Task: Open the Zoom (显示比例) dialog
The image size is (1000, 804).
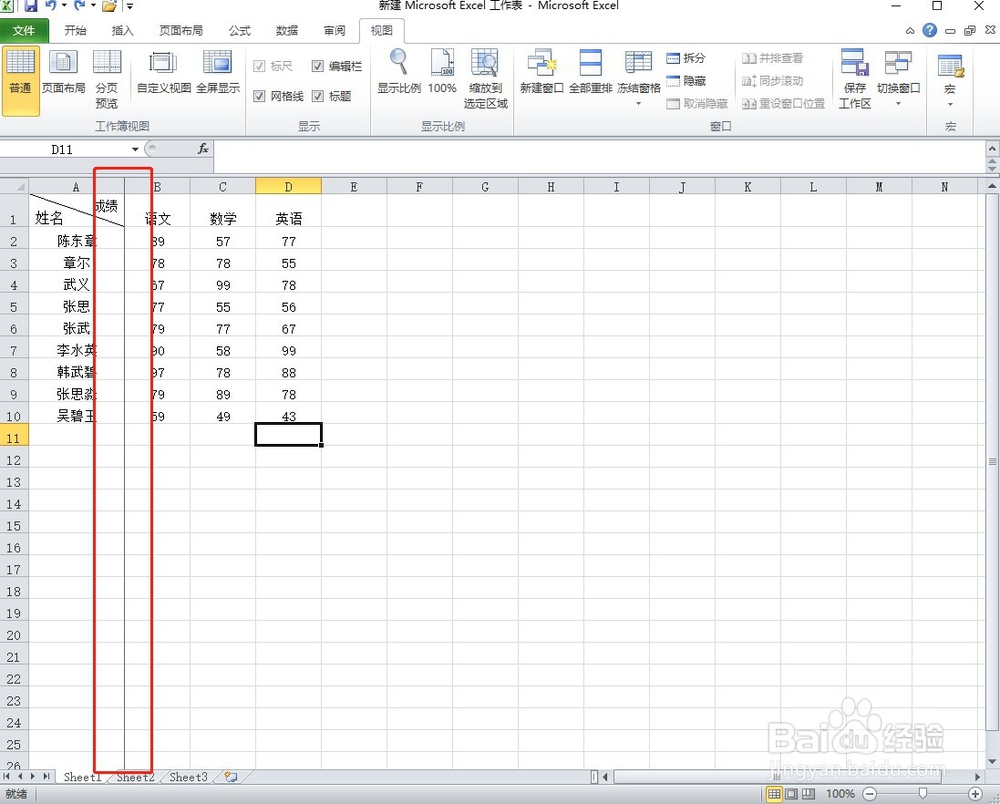Action: click(x=399, y=73)
